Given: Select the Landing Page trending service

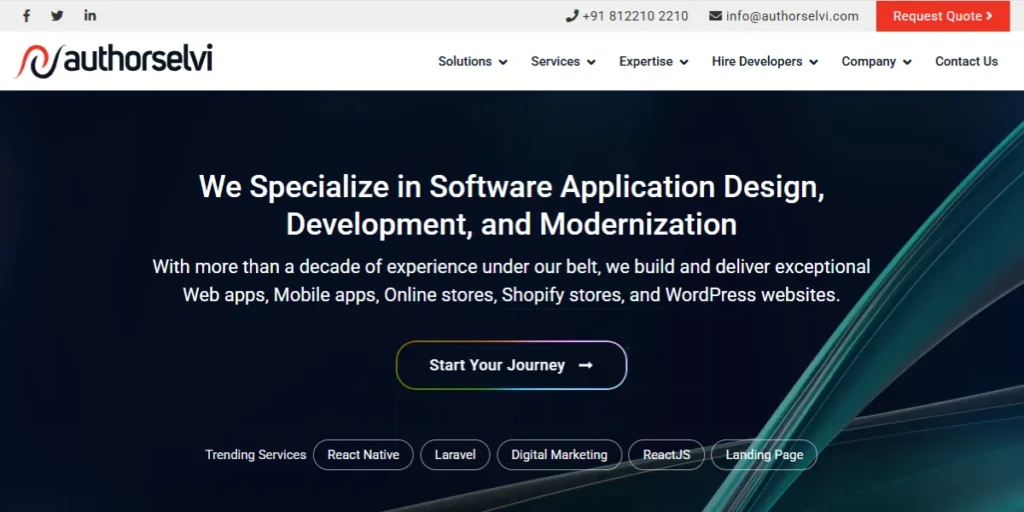Looking at the screenshot, I should coord(764,455).
